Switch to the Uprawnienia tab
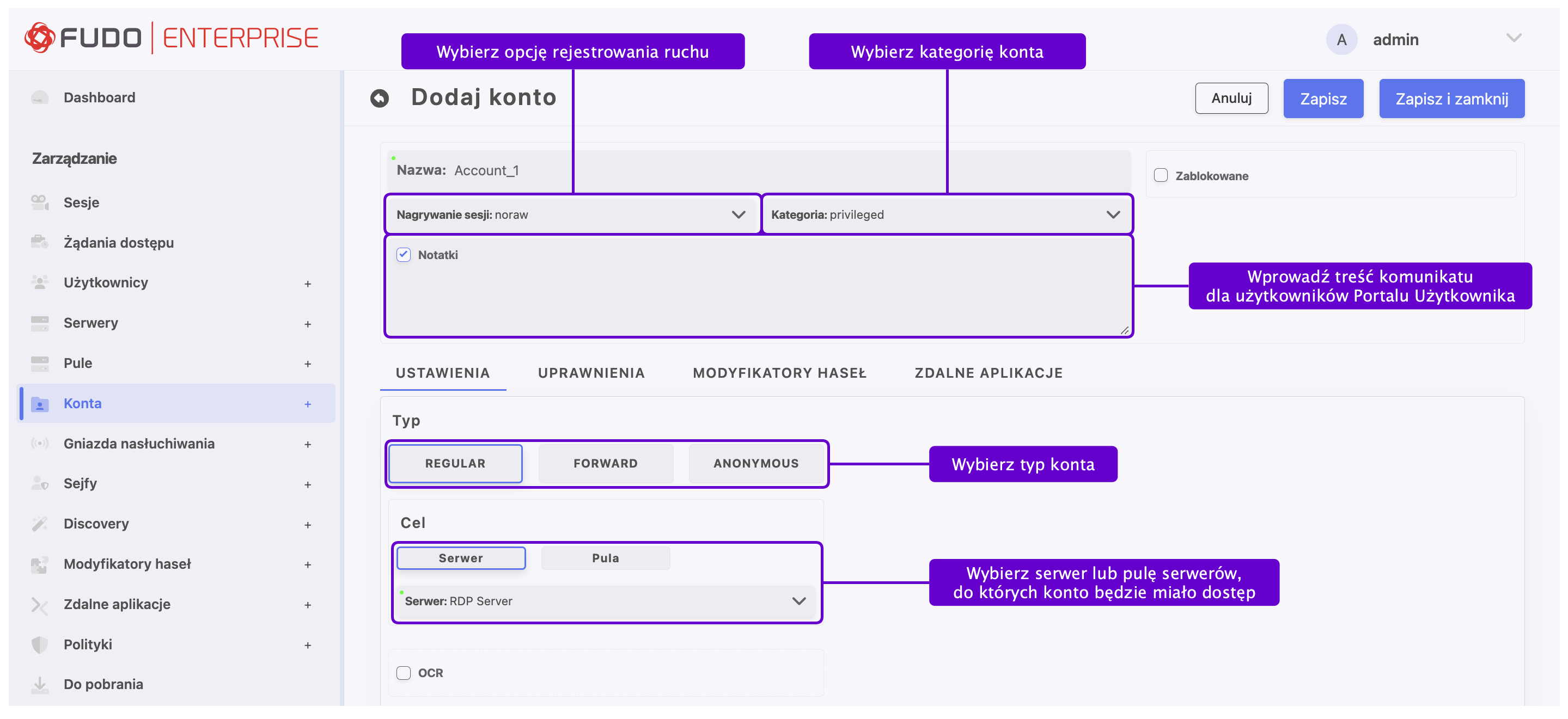 (591, 373)
